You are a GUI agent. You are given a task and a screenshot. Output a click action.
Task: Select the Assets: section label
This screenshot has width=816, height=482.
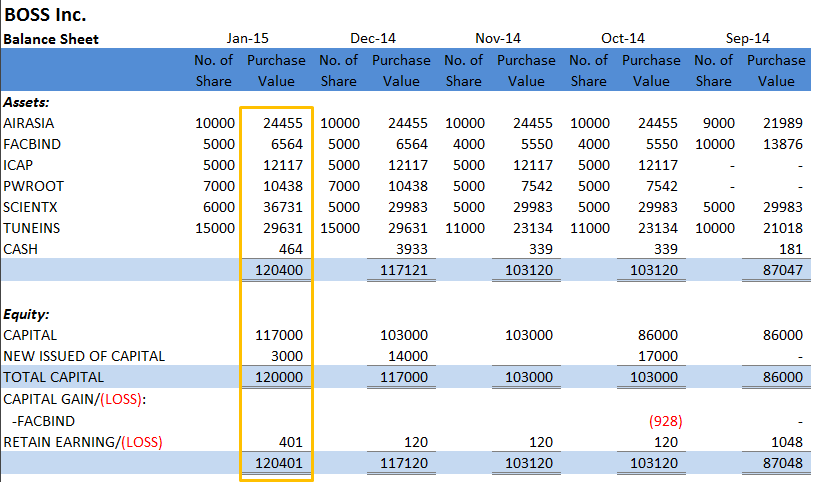pos(26,102)
